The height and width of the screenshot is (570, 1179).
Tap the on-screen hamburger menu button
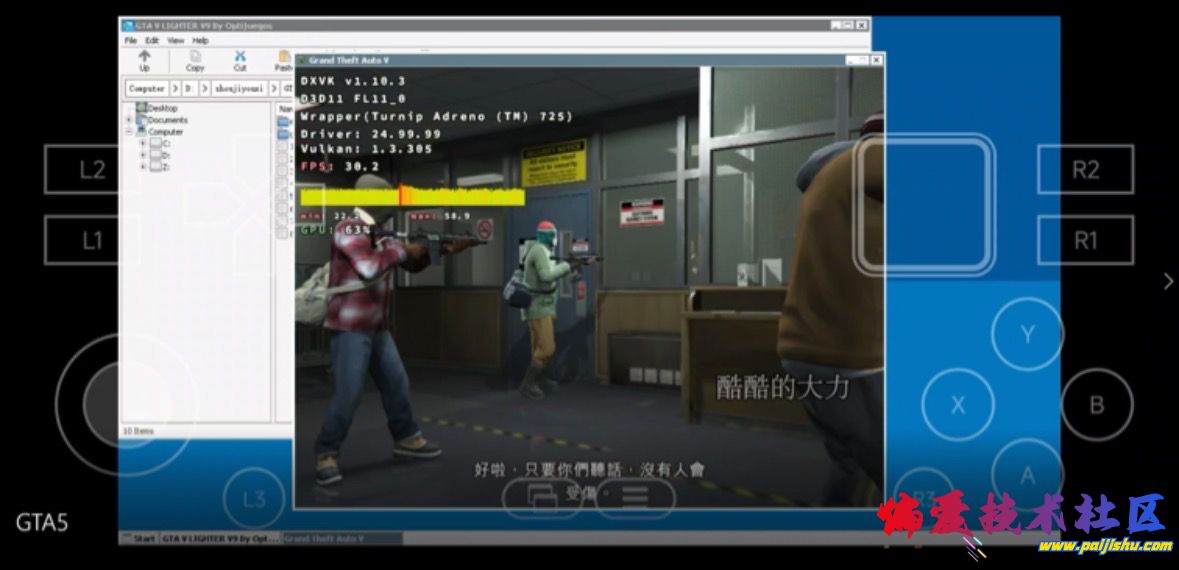click(636, 495)
